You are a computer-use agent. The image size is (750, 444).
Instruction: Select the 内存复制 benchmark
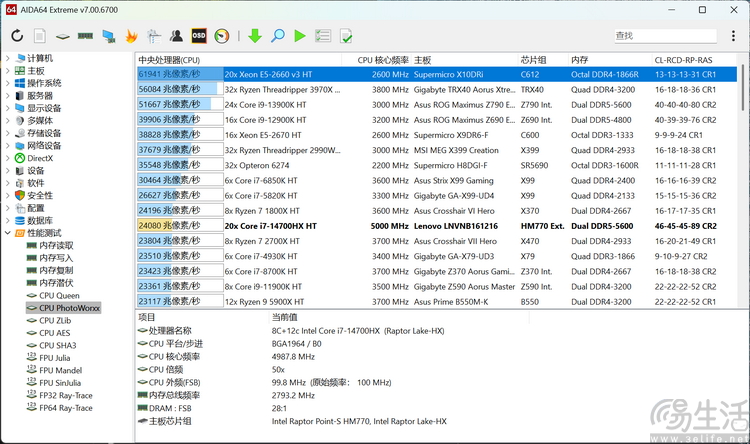tap(56, 270)
